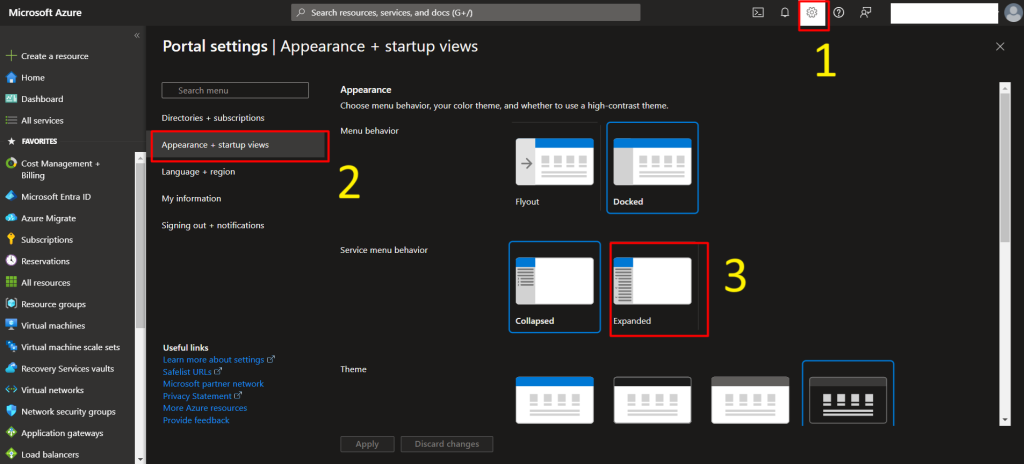Open the notifications bell
The image size is (1024, 464).
(x=785, y=12)
